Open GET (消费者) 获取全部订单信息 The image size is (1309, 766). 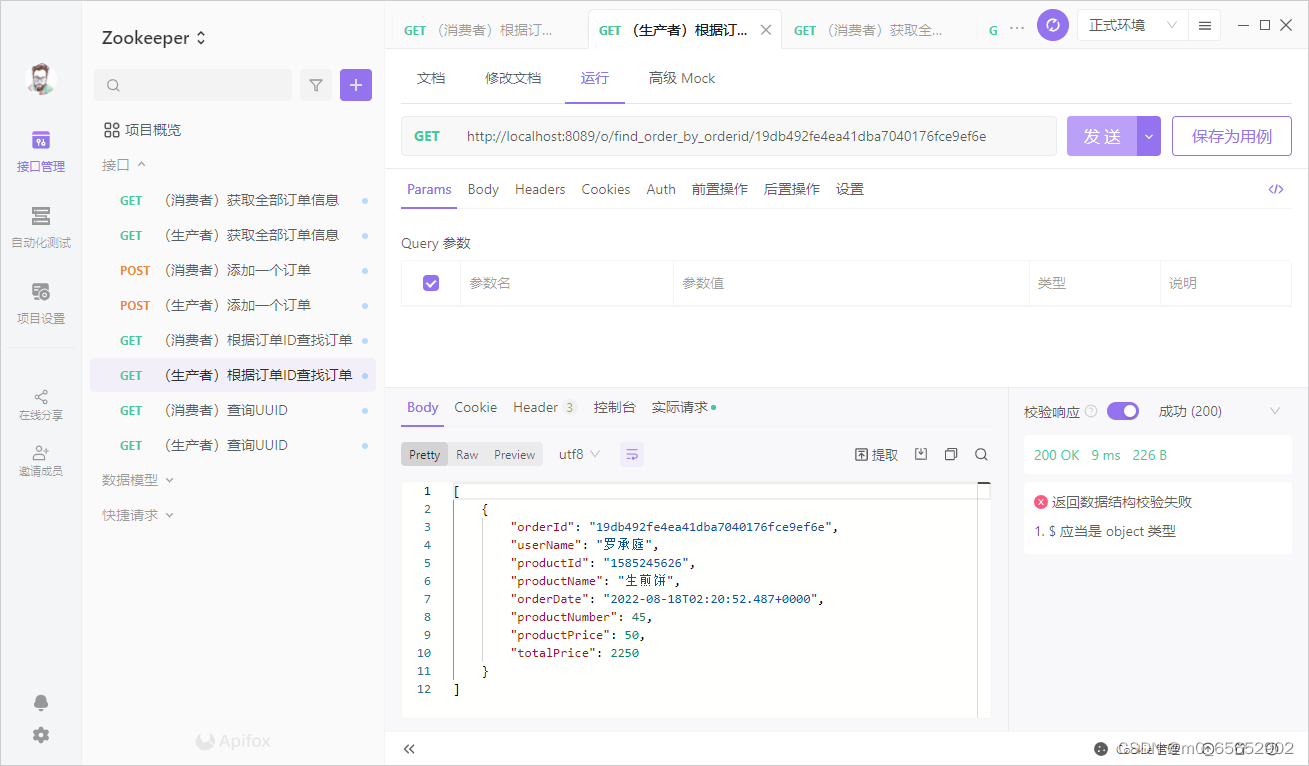point(233,200)
